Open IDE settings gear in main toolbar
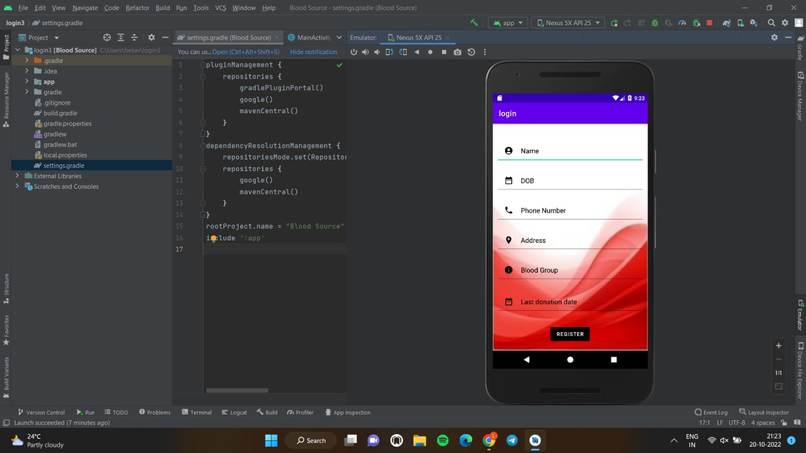The width and height of the screenshot is (806, 453). (x=785, y=23)
